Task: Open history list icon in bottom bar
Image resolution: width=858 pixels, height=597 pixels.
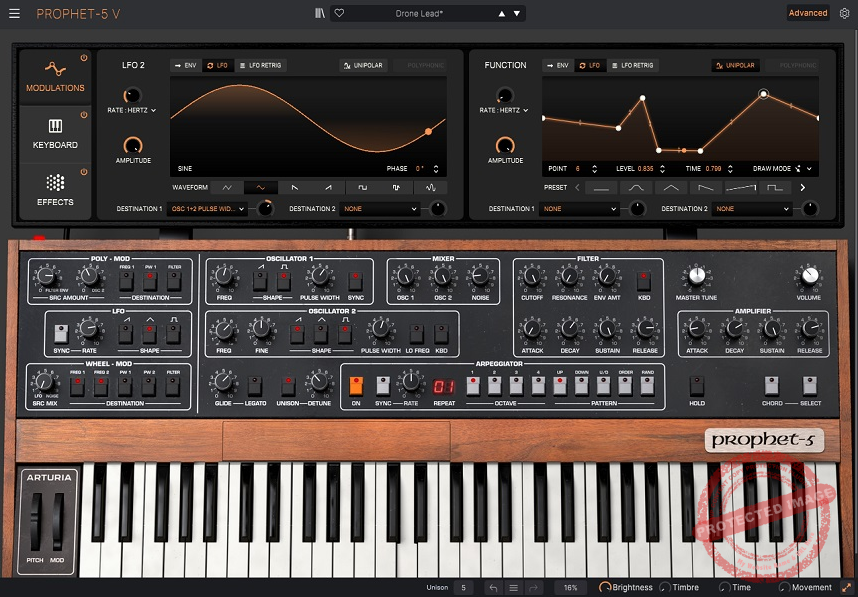Action: (513, 588)
